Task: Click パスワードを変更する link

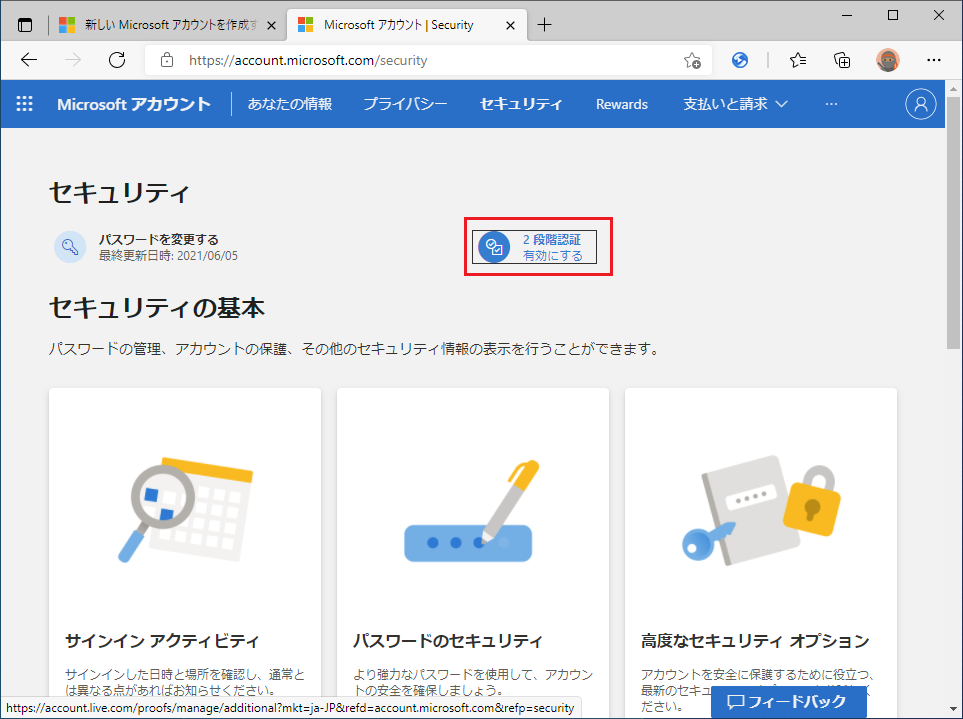Action: [x=159, y=239]
